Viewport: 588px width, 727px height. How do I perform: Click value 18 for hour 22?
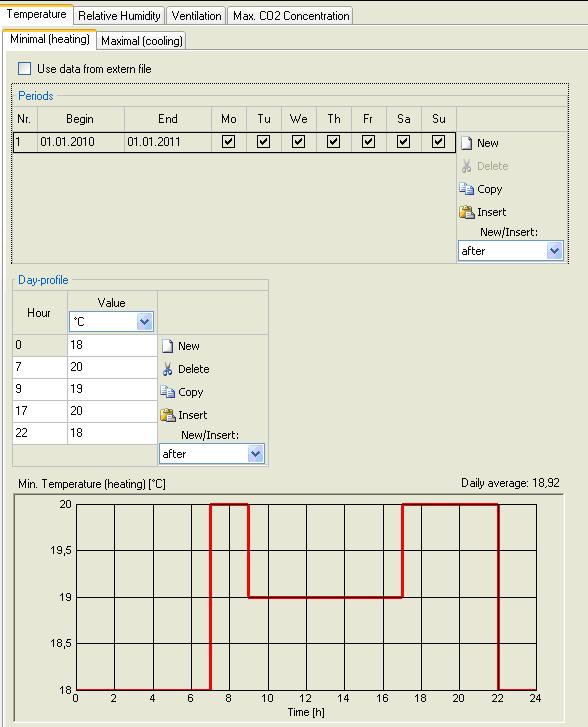click(112, 433)
